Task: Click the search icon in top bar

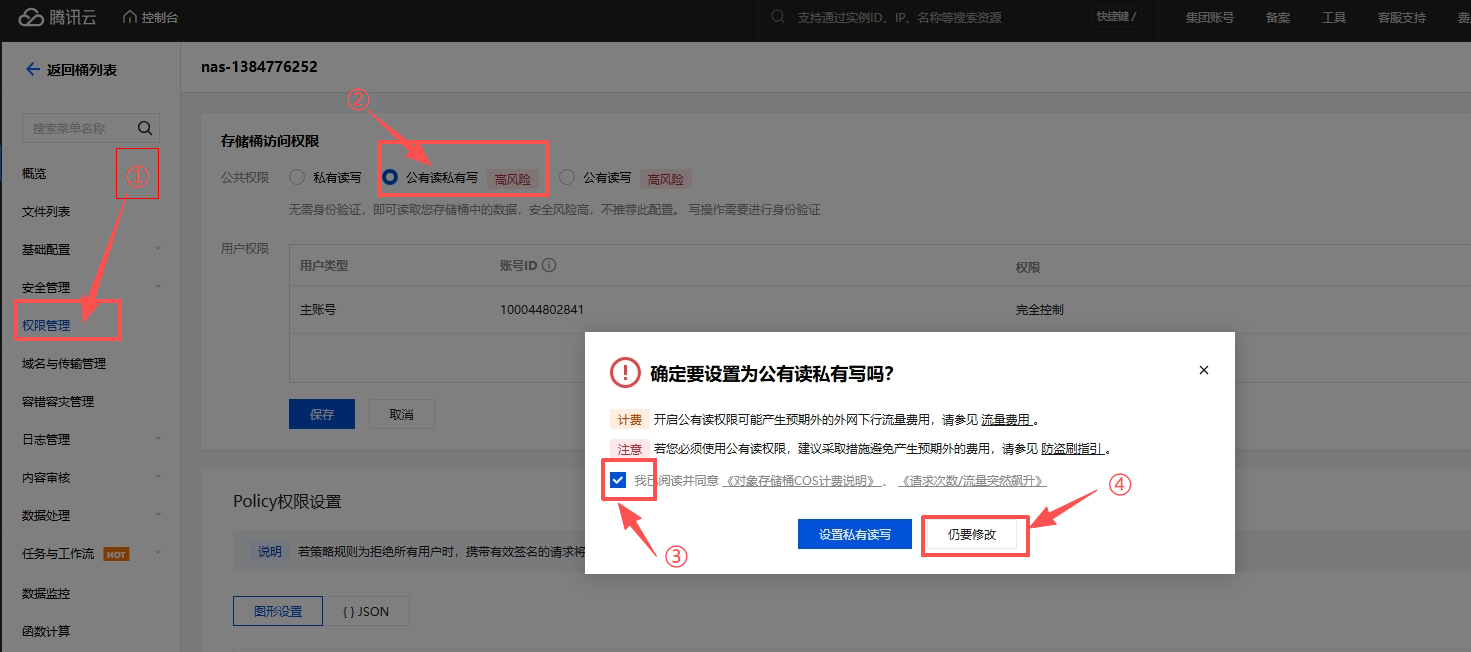Action: click(778, 18)
